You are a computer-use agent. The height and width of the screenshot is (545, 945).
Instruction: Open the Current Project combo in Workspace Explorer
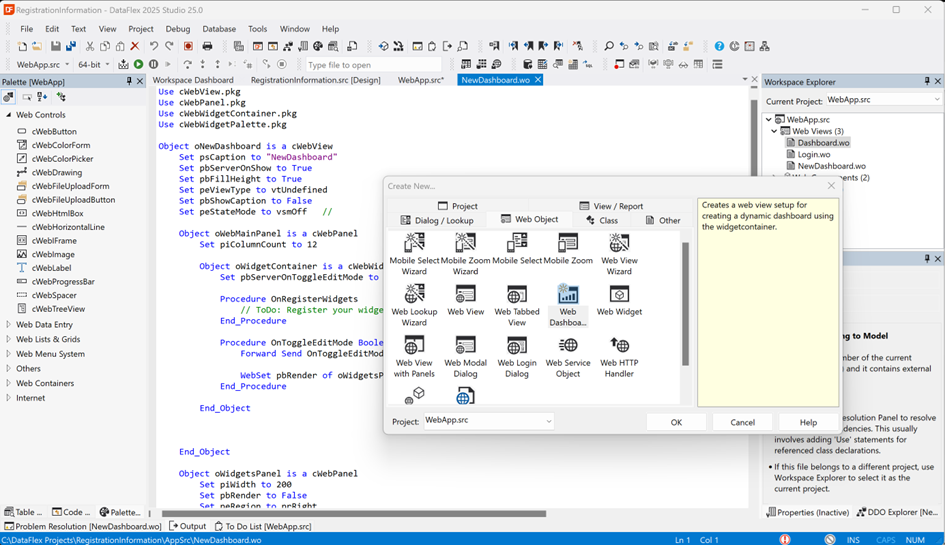882,100
